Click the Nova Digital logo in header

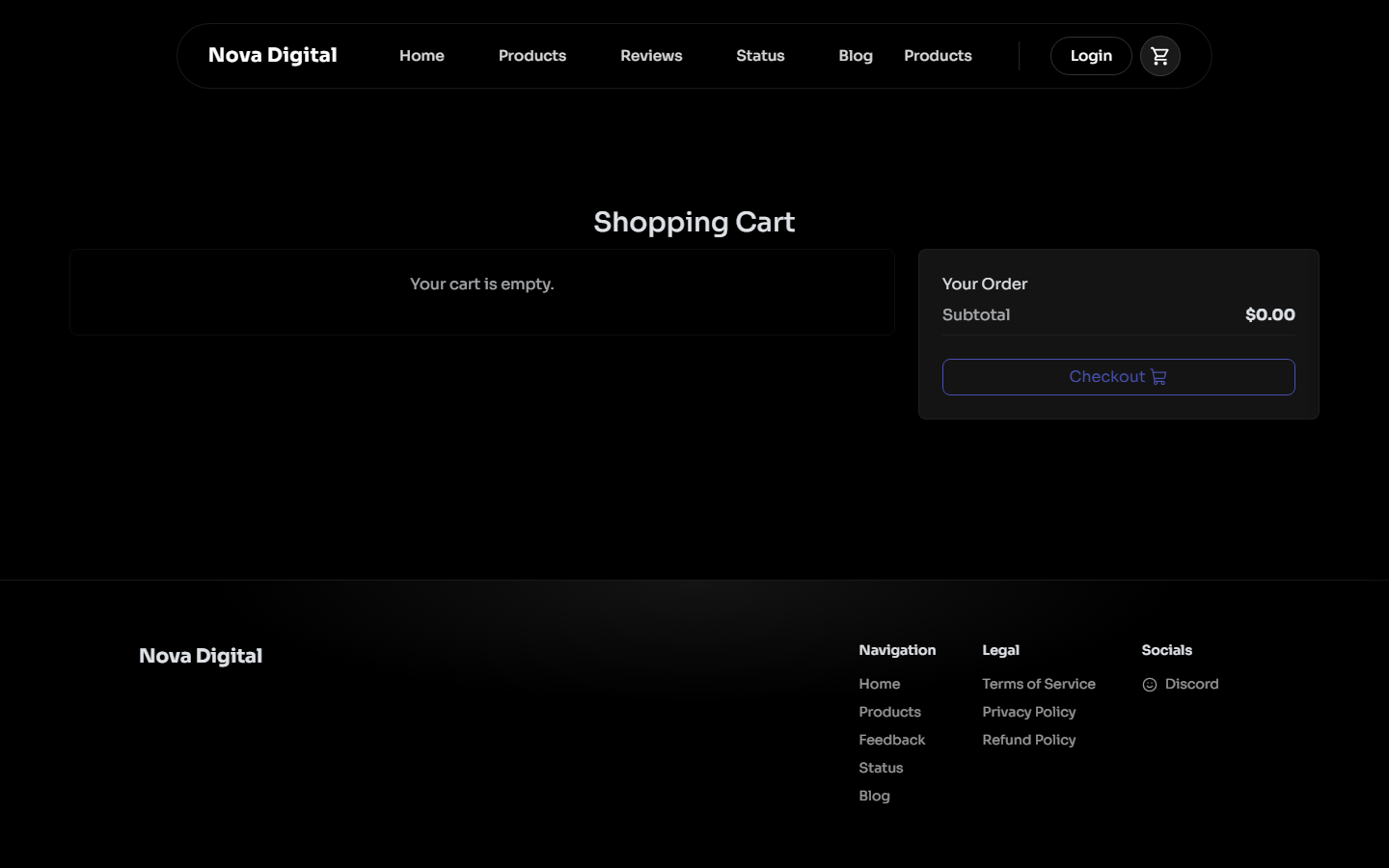point(273,56)
